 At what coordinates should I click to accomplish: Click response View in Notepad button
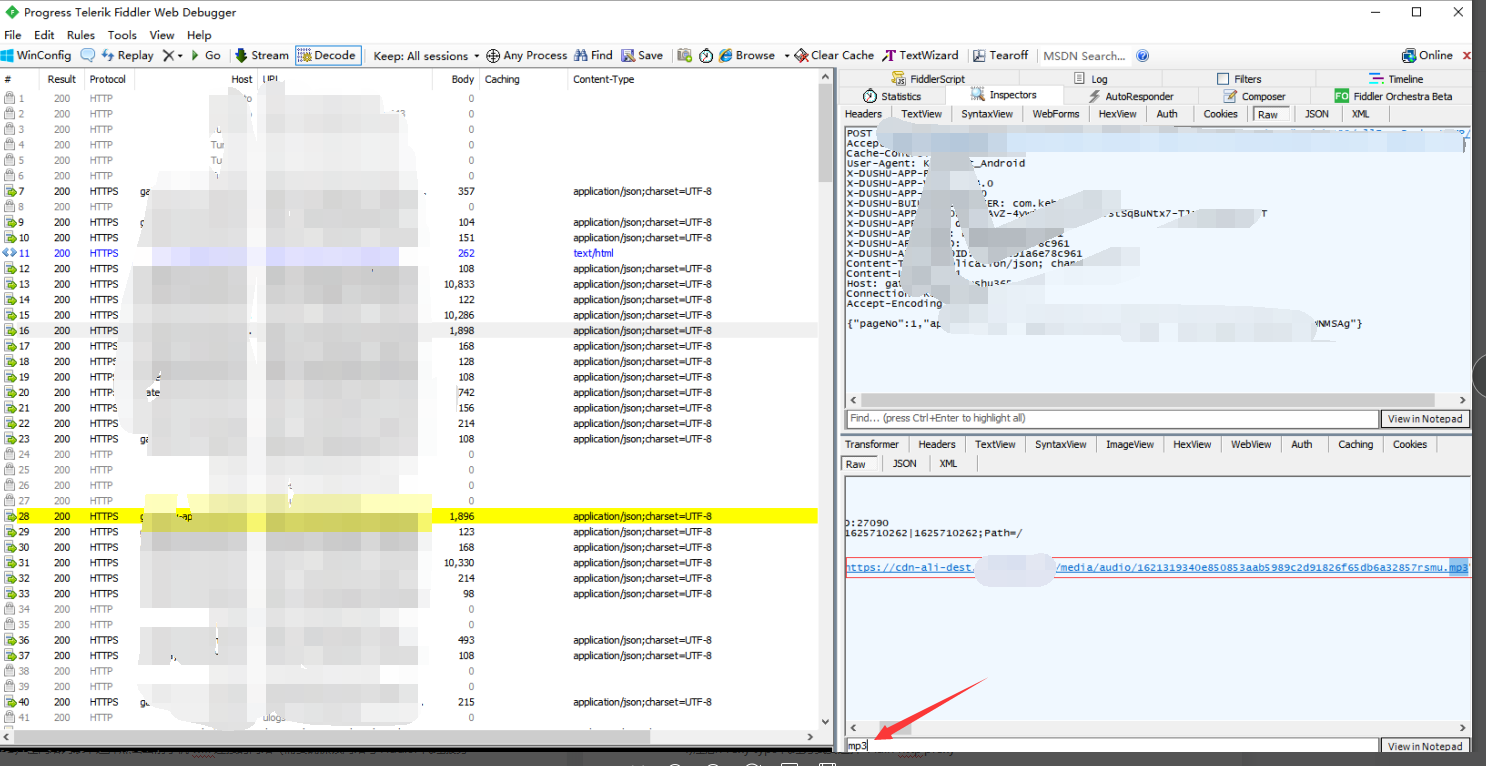[1424, 747]
